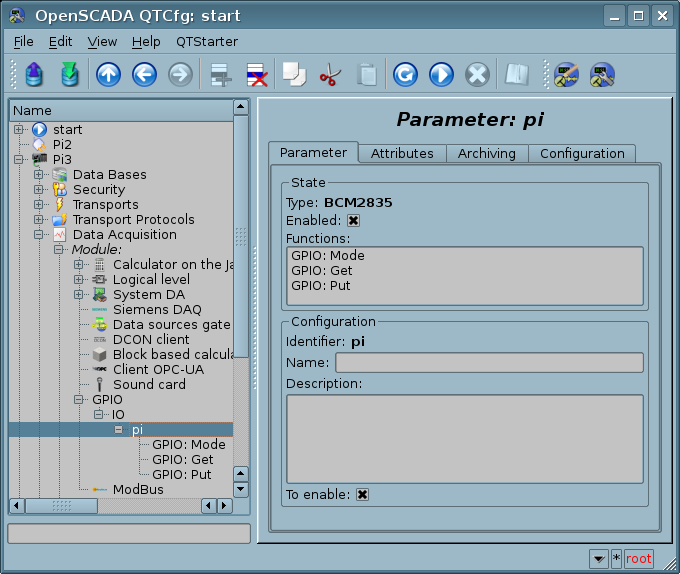Collapse the Data Acquisition tree node
Viewport: 680px width, 574px height.
tap(39, 235)
